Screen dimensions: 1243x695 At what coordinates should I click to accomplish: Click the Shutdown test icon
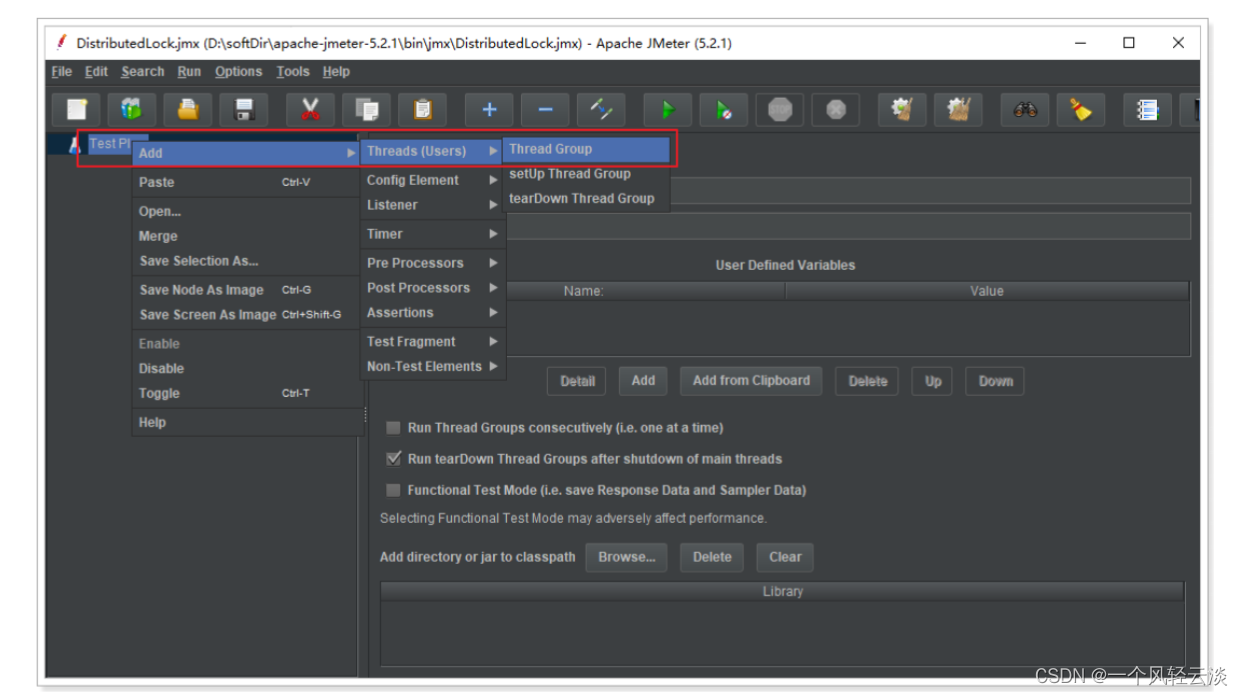(x=836, y=109)
